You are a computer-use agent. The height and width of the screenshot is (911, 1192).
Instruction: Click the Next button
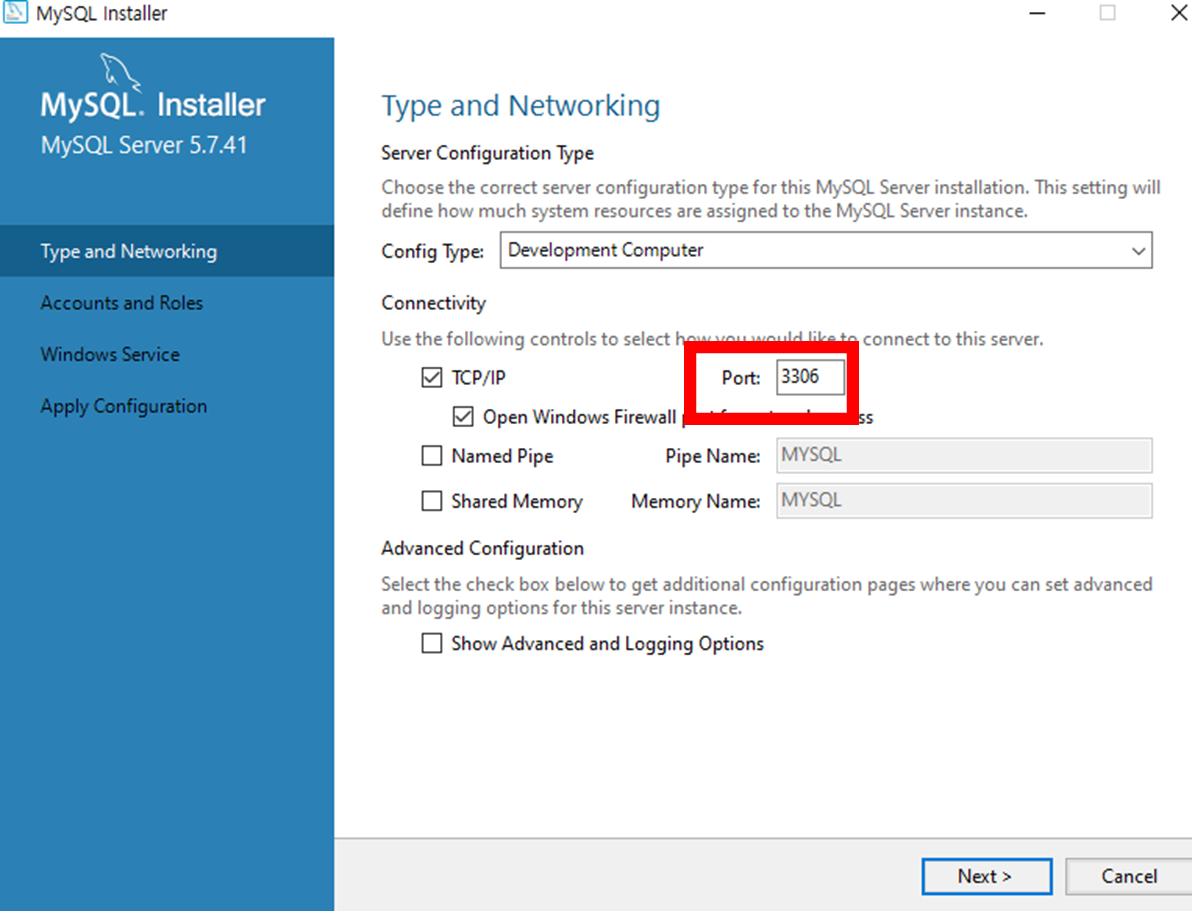987,876
